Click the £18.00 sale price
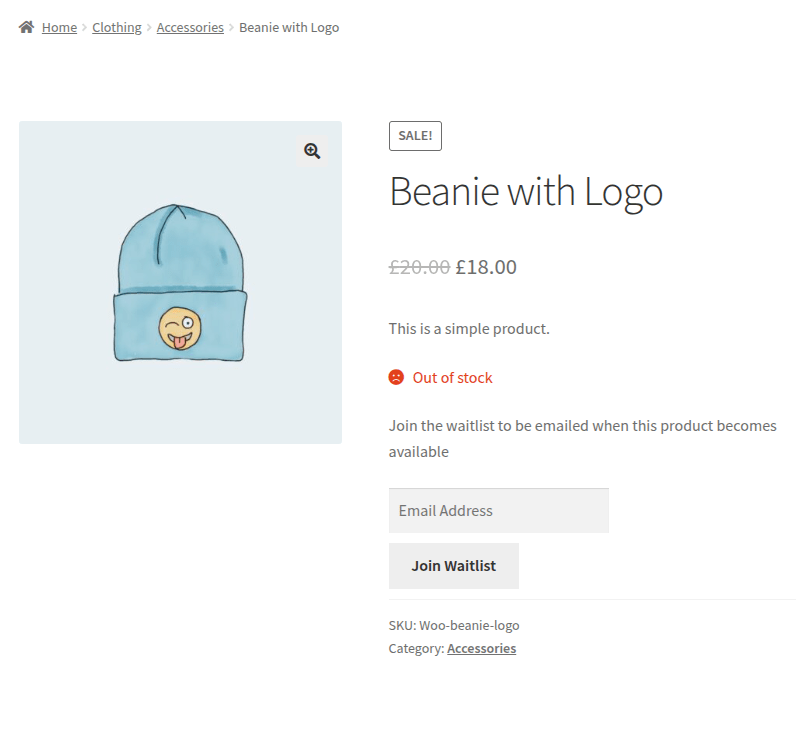The image size is (796, 738). pos(486,267)
